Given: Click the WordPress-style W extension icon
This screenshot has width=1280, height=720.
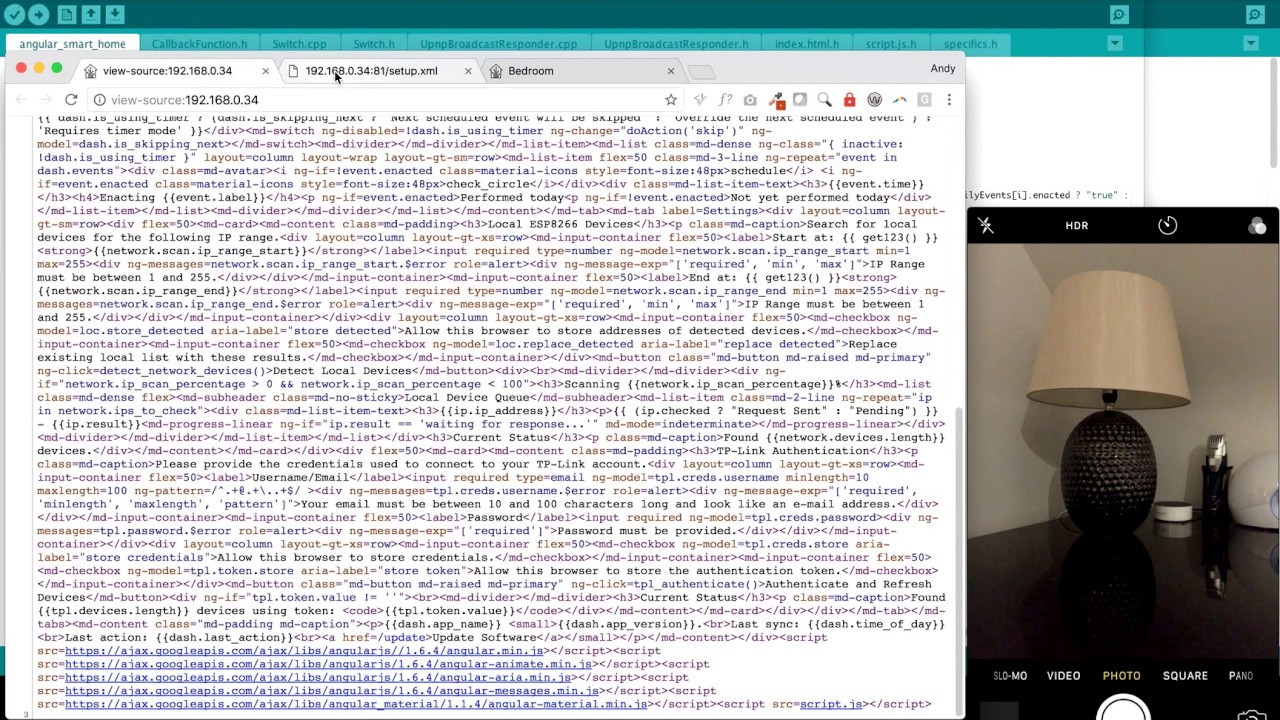Looking at the screenshot, I should (x=874, y=100).
